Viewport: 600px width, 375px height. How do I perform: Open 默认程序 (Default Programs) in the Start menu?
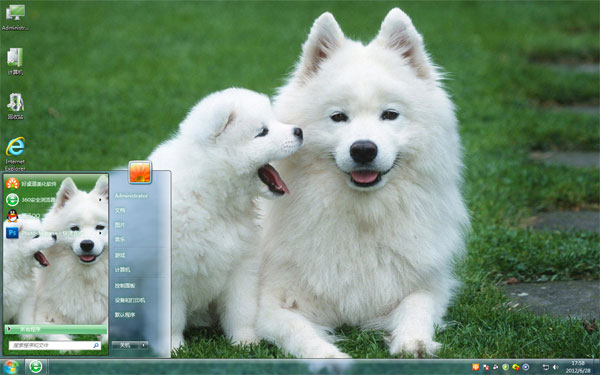125,315
